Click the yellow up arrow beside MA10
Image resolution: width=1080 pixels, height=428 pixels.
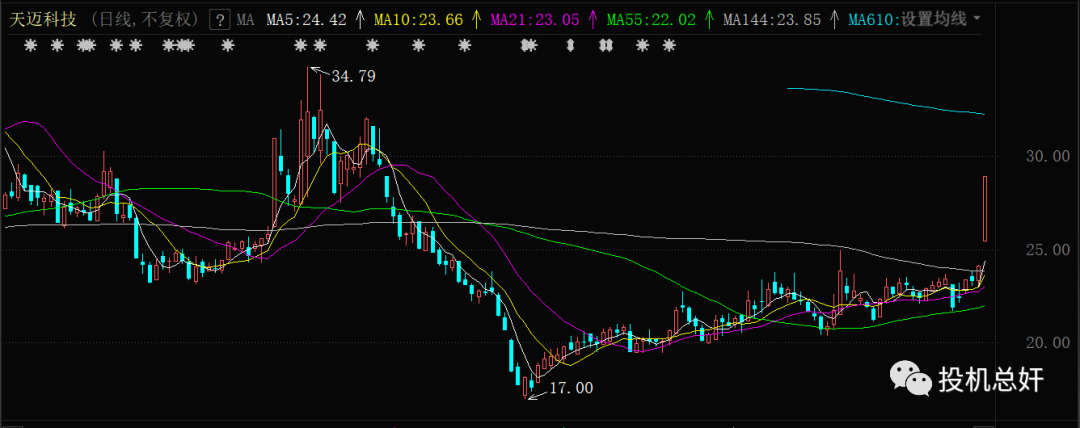pos(476,19)
